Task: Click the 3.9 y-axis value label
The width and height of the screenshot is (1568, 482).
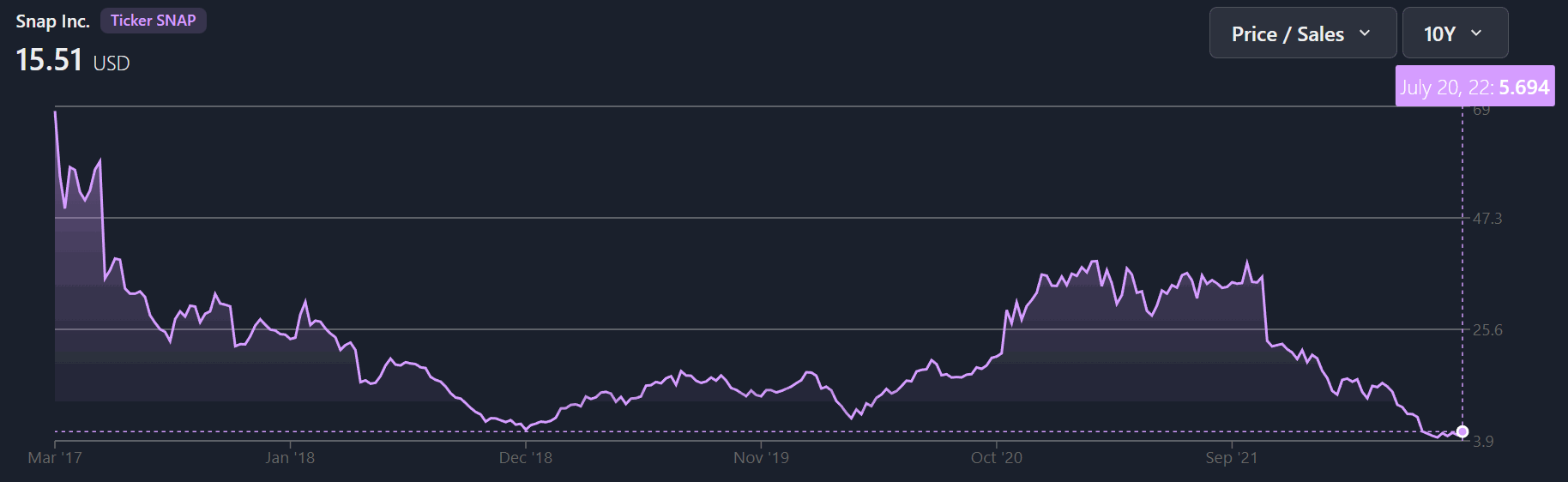Action: tap(1483, 442)
